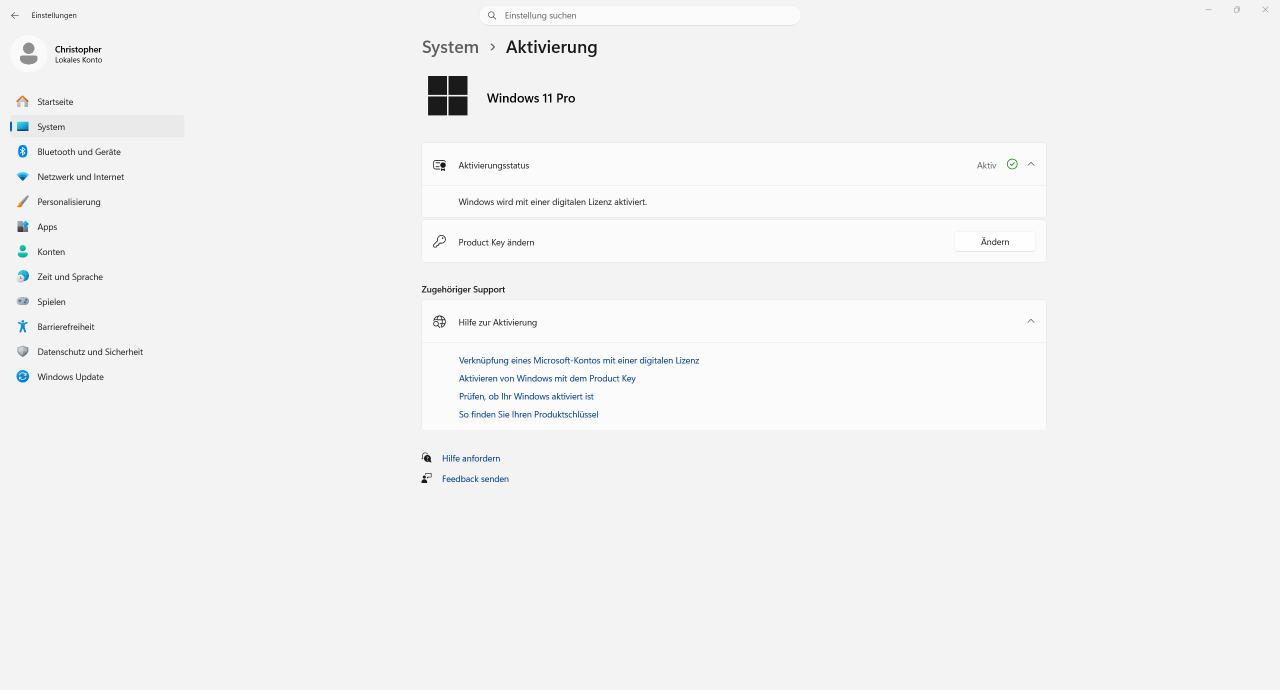Image resolution: width=1280 pixels, height=690 pixels.
Task: Click the green Aktiv checkmark icon
Action: click(1012, 164)
